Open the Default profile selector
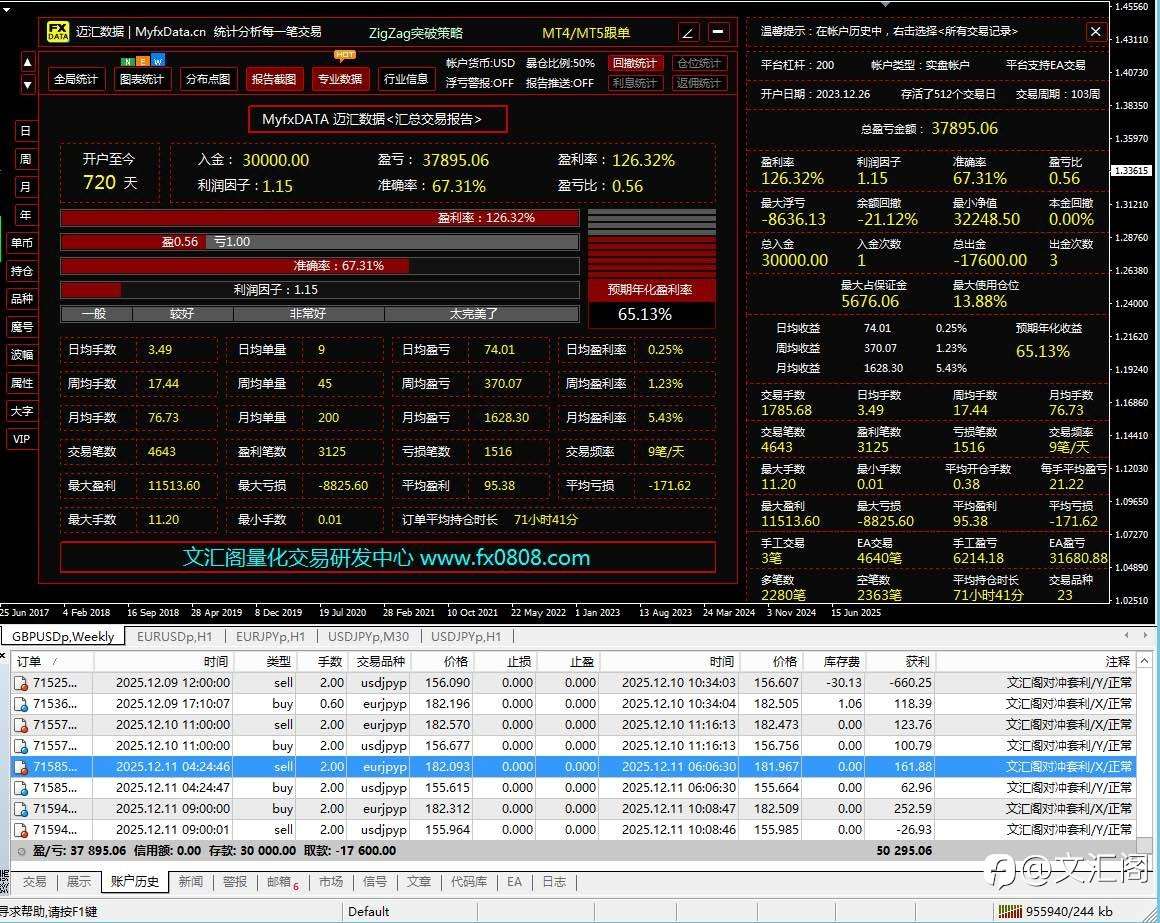 pyautogui.click(x=371, y=911)
